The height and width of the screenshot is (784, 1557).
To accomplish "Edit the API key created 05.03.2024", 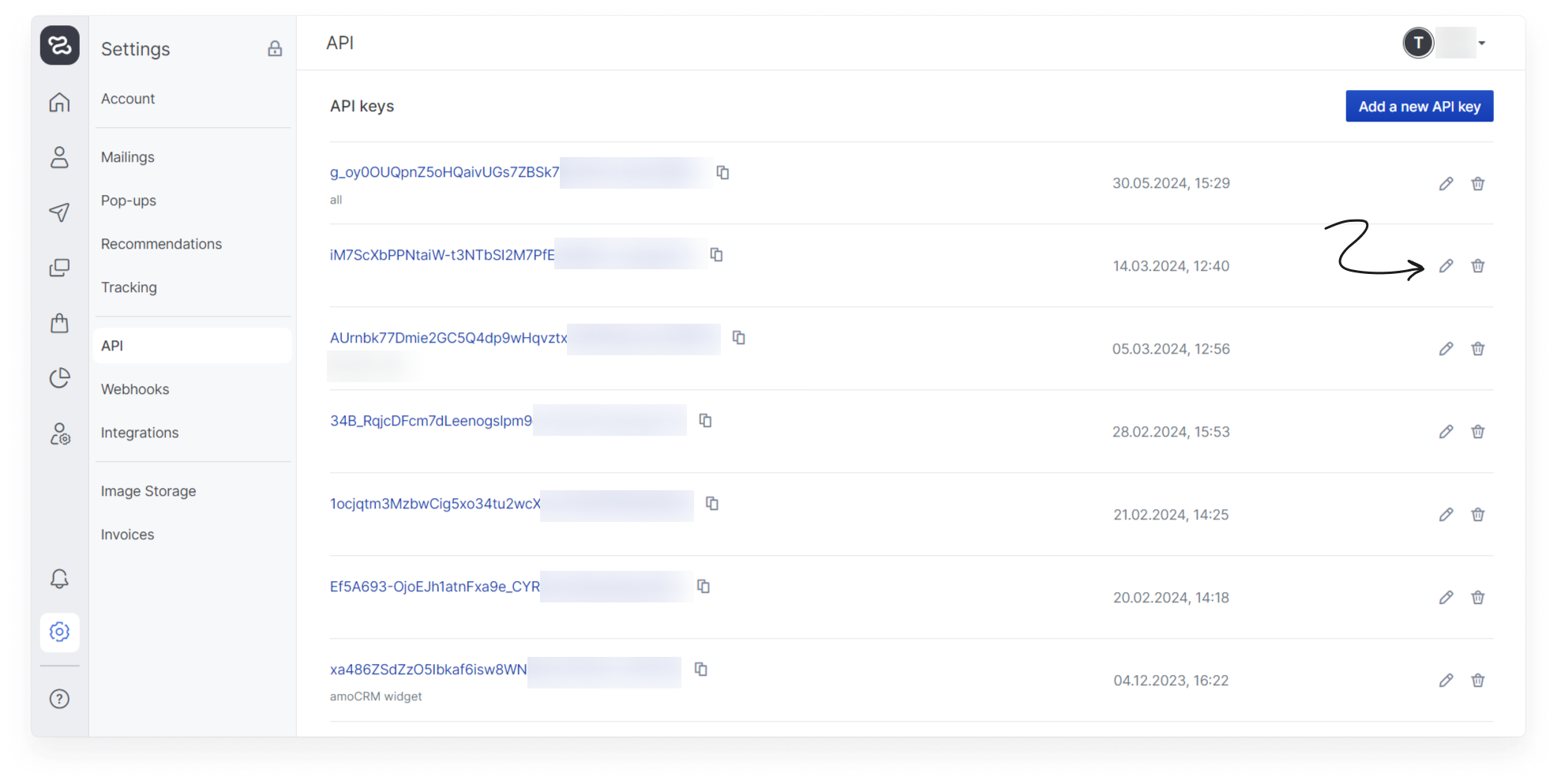I will (1446, 349).
